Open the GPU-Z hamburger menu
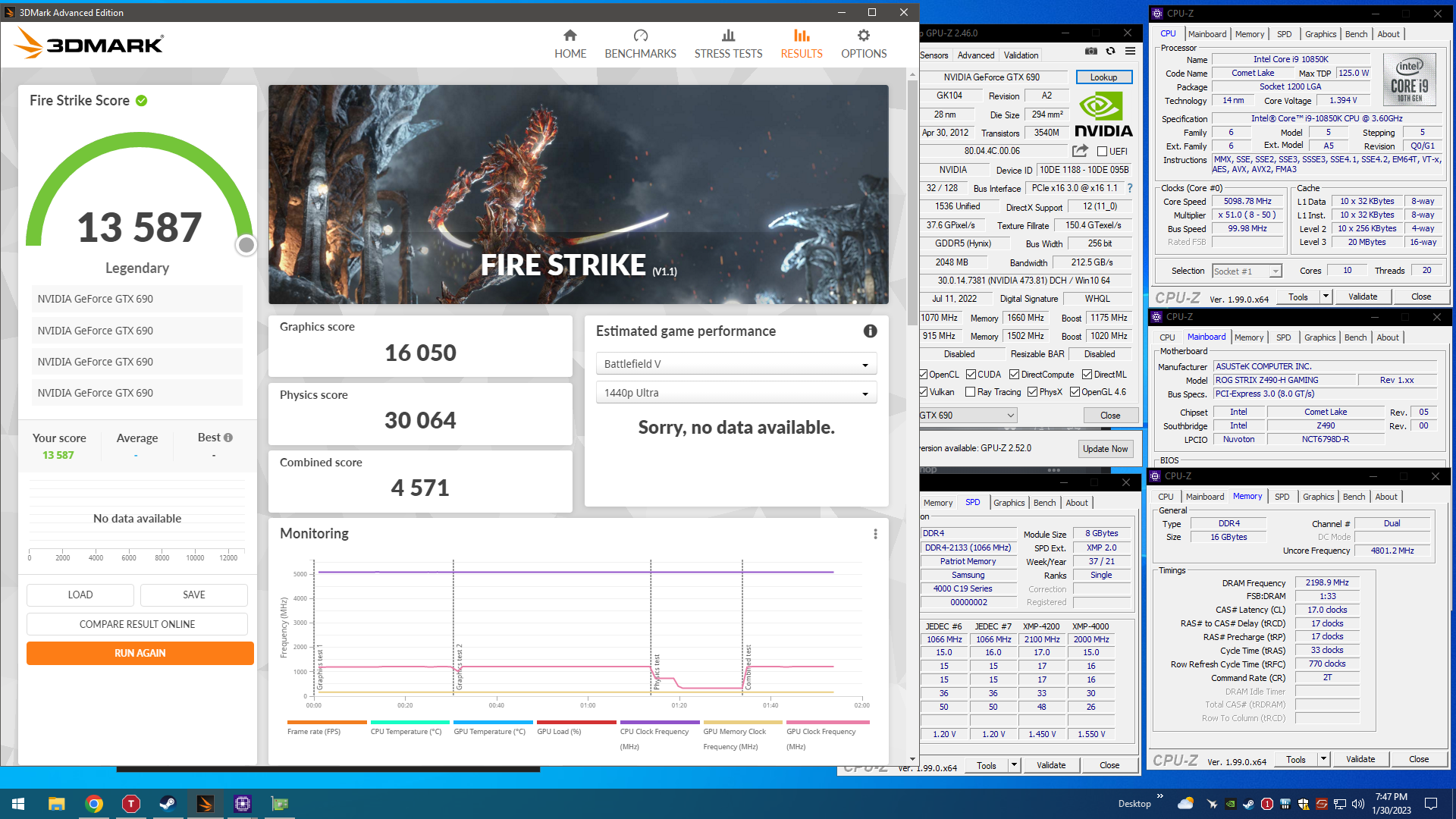Screen dimensions: 1456x819 point(1130,52)
